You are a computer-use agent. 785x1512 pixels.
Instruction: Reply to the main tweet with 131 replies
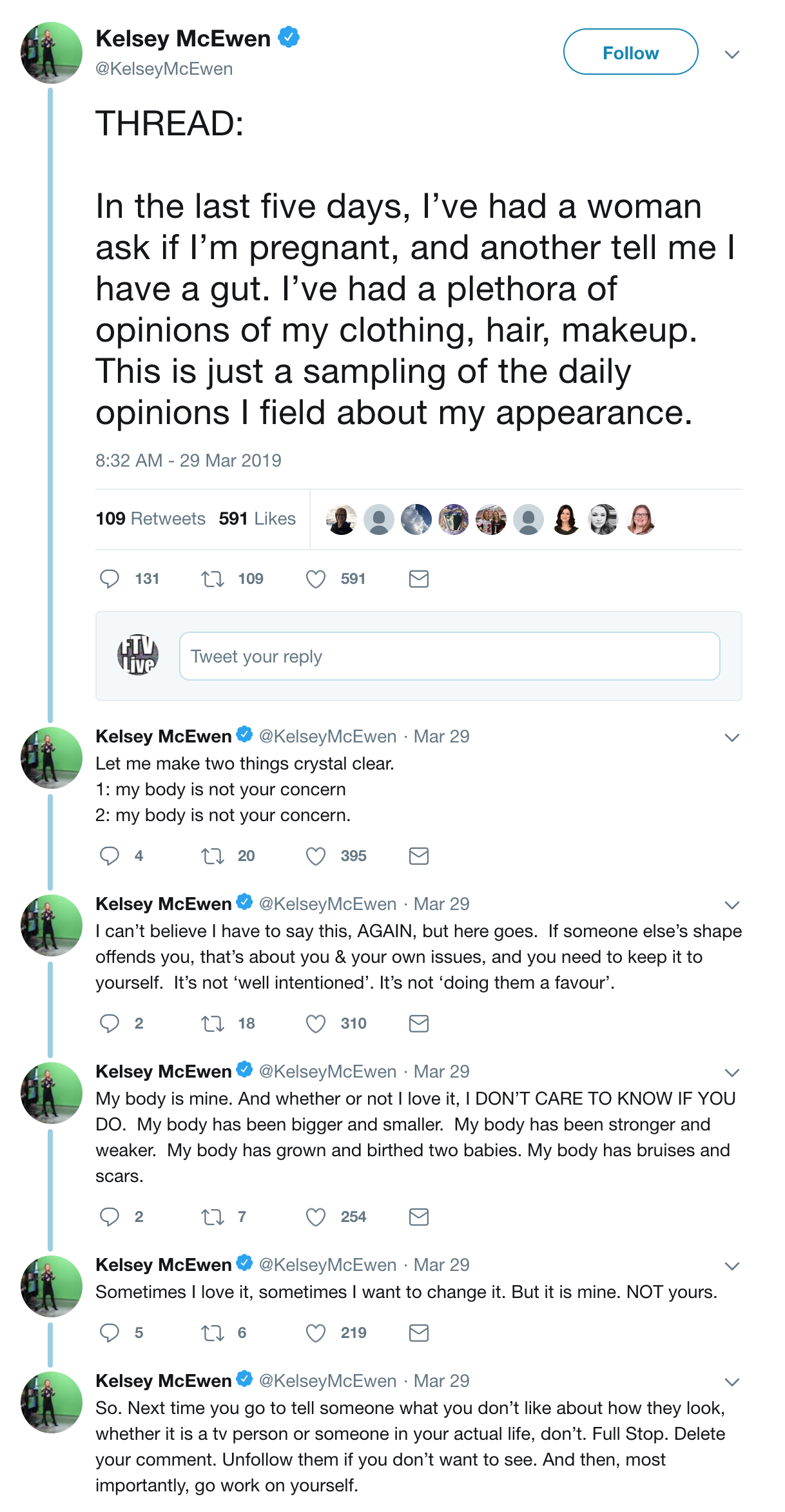(110, 579)
